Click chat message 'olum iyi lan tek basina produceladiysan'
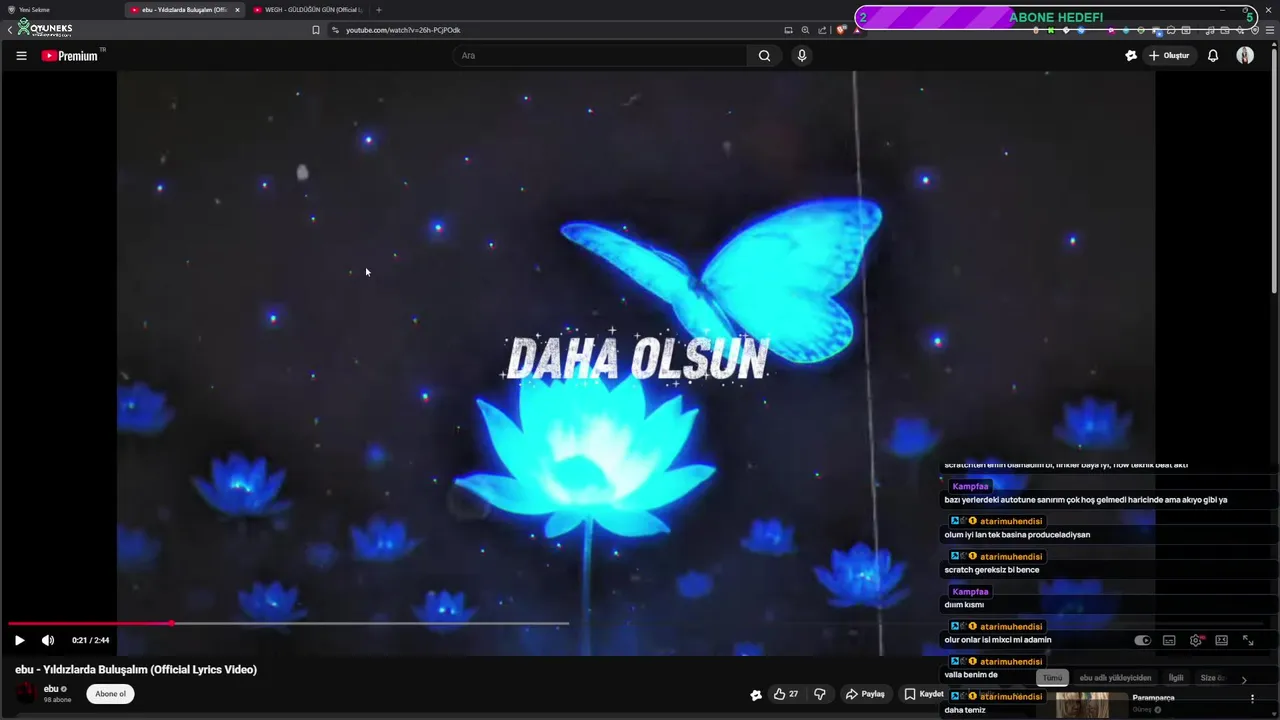 pos(1017,535)
